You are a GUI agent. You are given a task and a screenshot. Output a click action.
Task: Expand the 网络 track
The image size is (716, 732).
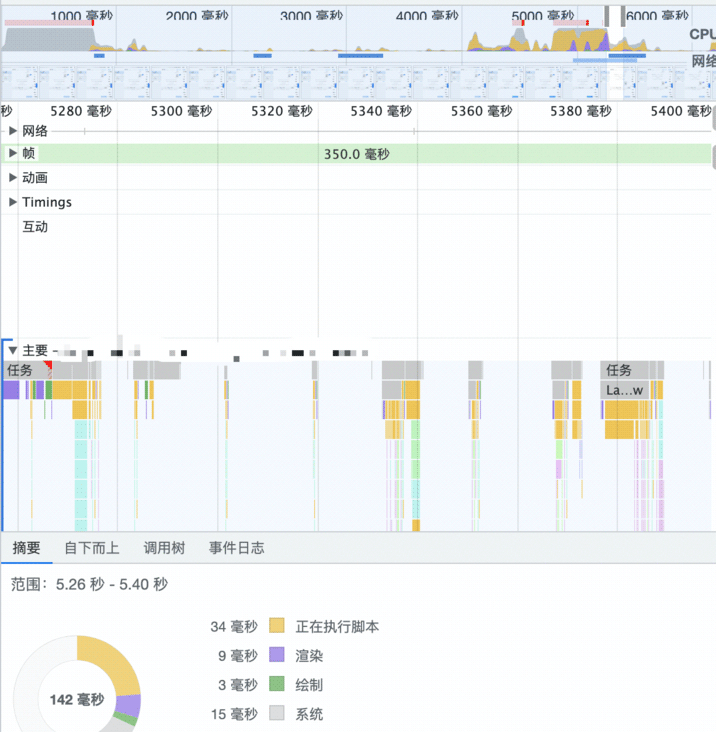[13, 131]
